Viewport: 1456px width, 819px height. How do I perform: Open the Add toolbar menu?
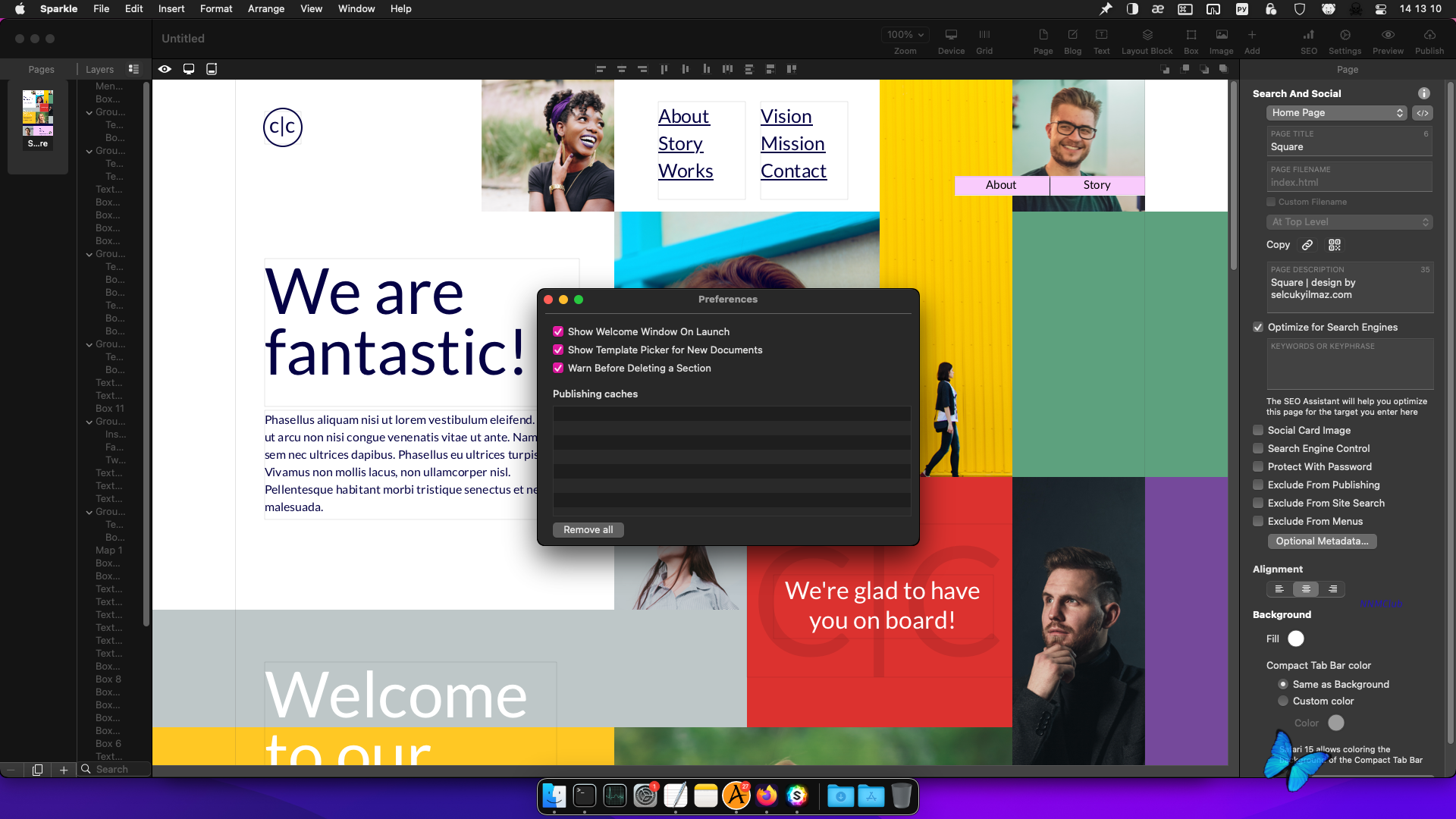(x=1252, y=41)
